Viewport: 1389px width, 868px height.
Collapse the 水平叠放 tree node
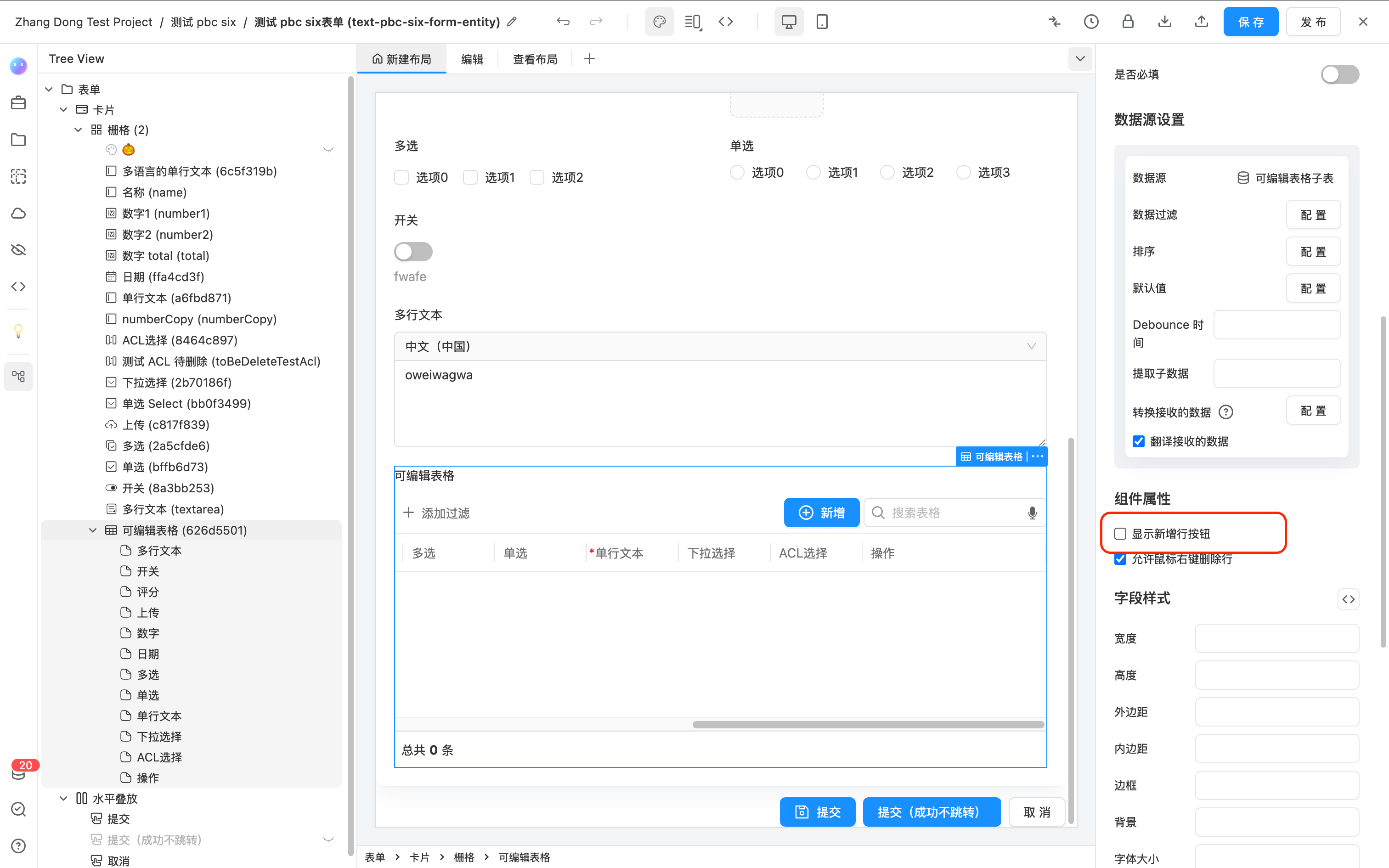point(63,799)
